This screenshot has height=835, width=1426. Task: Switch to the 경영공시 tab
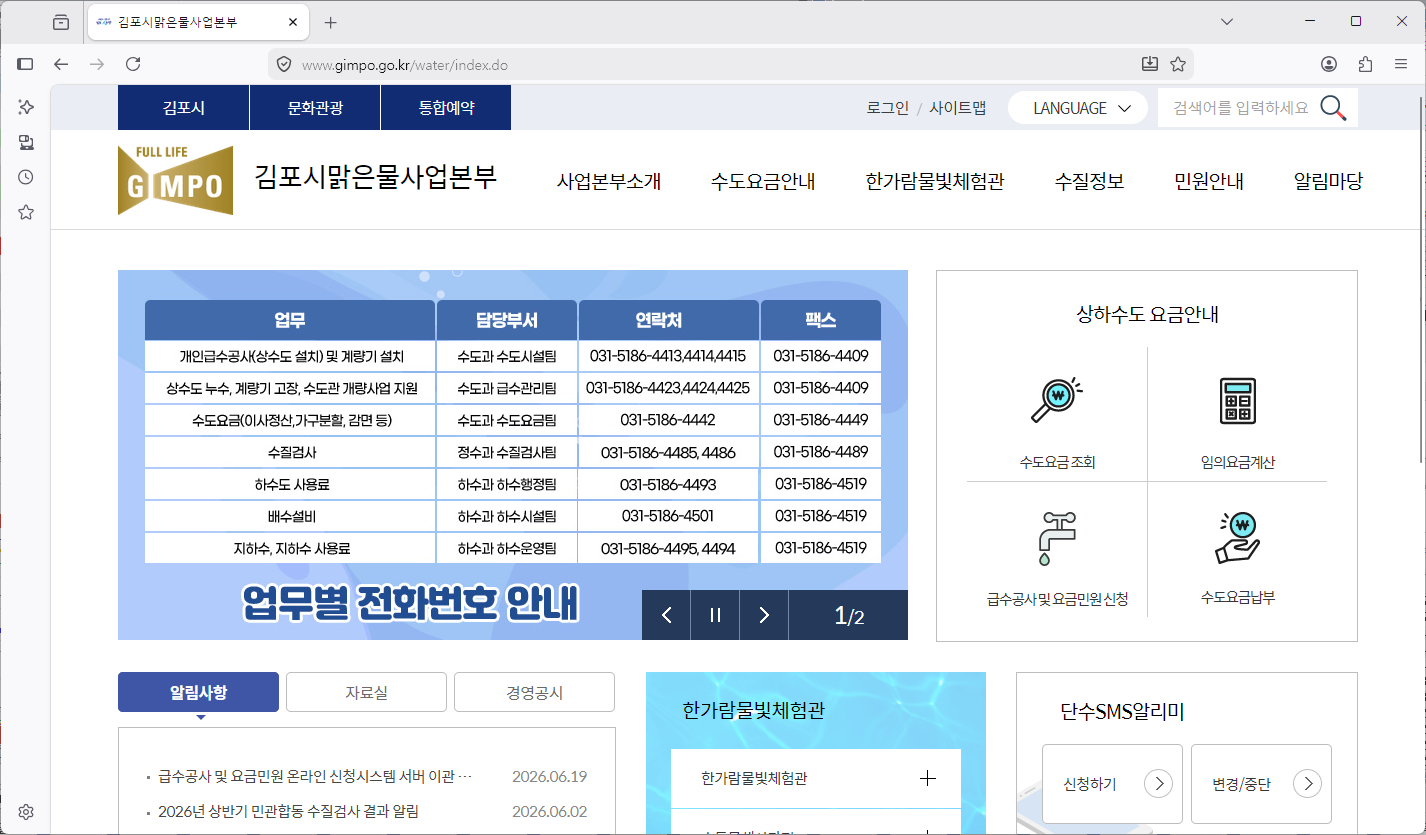point(534,692)
